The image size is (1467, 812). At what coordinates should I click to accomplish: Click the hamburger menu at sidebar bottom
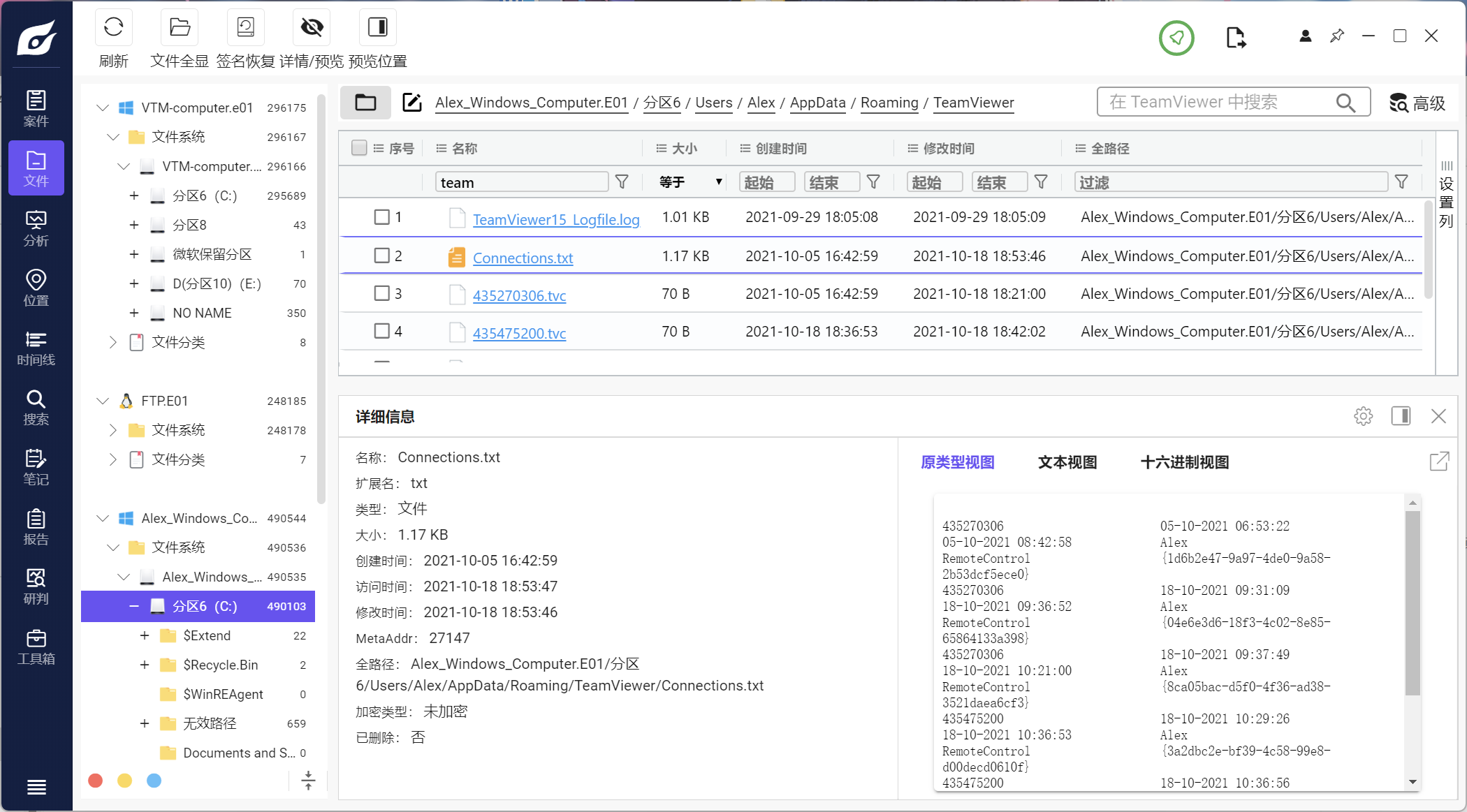pyautogui.click(x=36, y=787)
